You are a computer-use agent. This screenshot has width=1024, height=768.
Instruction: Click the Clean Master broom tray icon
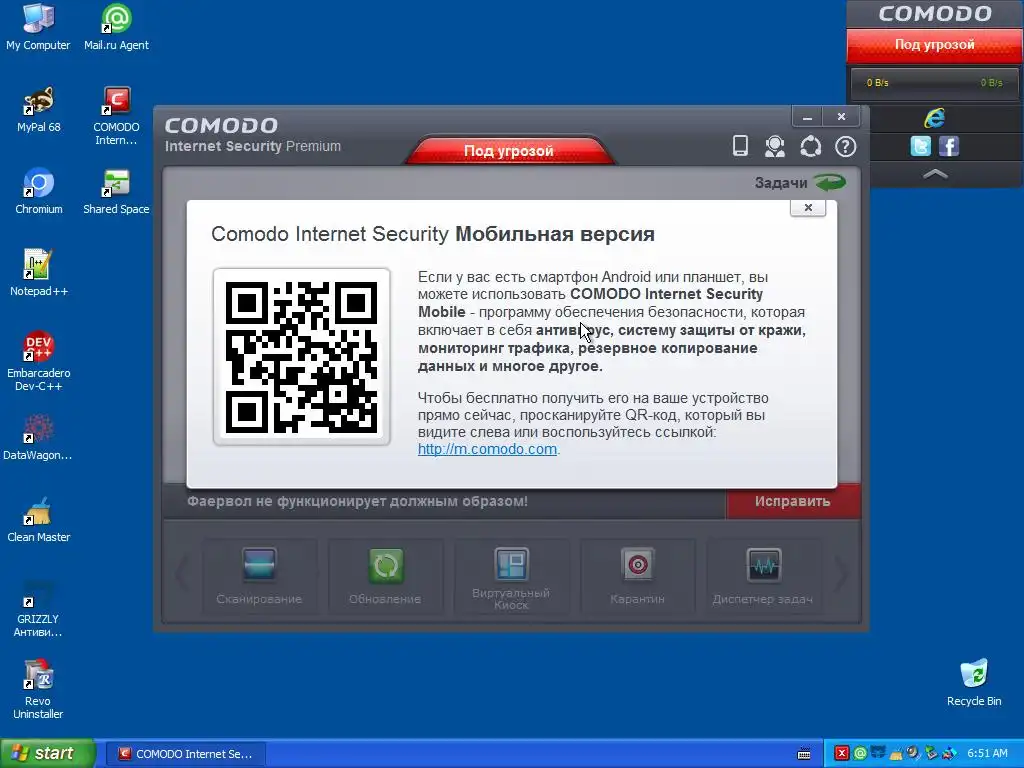tap(896, 754)
